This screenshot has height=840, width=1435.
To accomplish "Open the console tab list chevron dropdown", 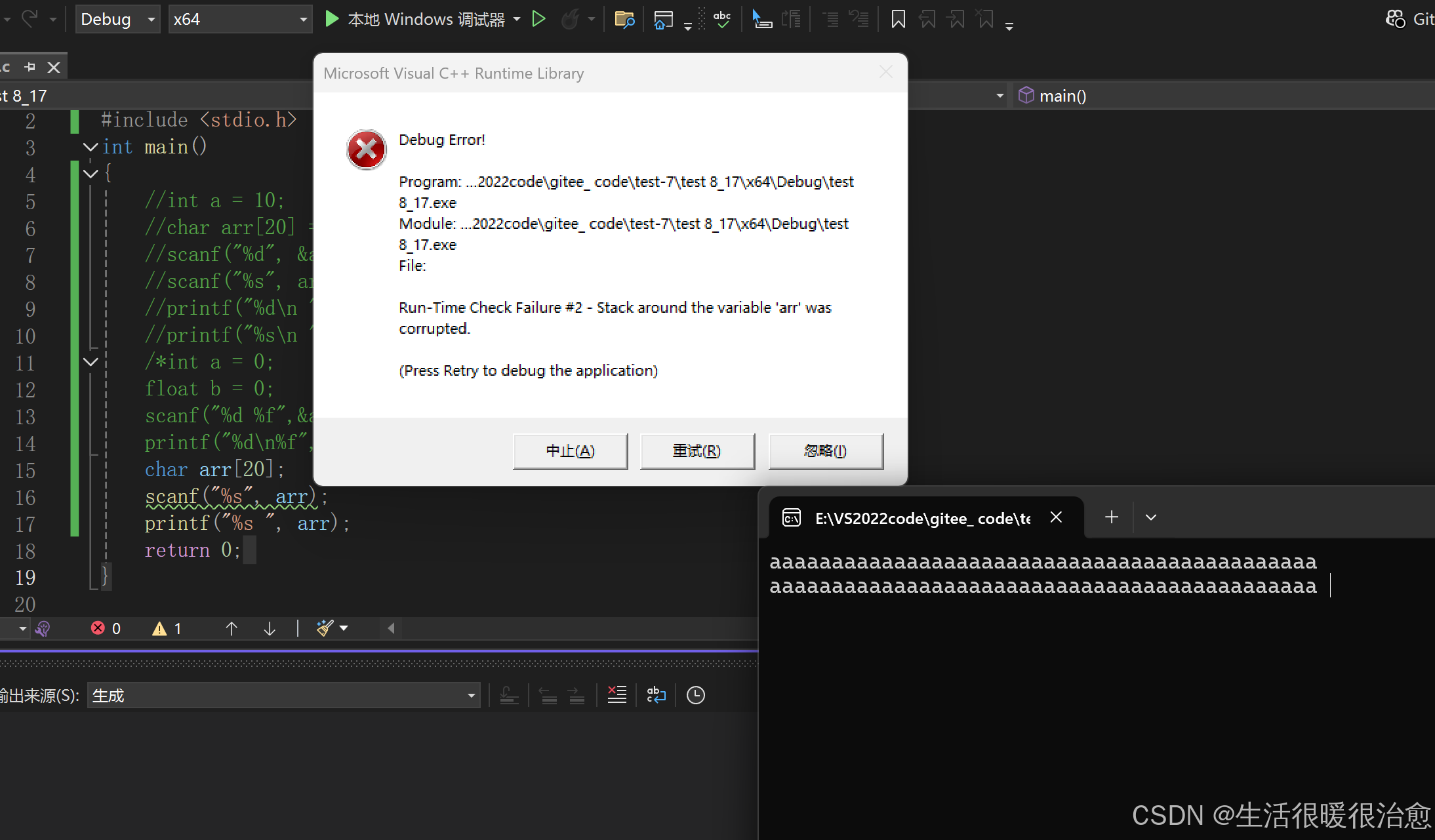I will pyautogui.click(x=1151, y=517).
